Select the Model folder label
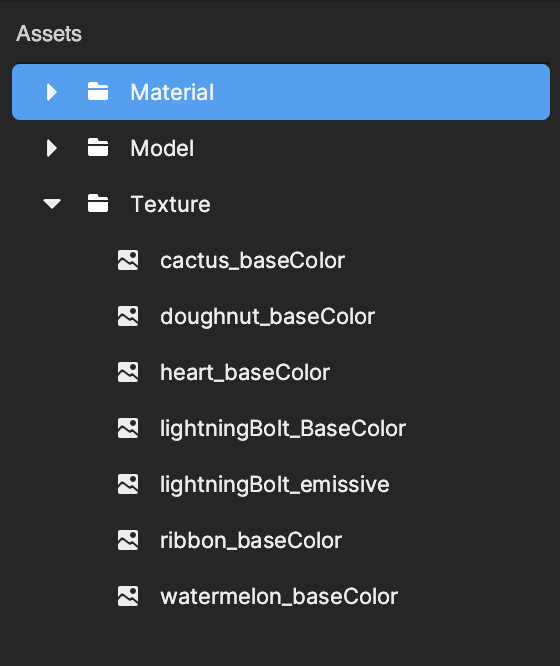 162,148
